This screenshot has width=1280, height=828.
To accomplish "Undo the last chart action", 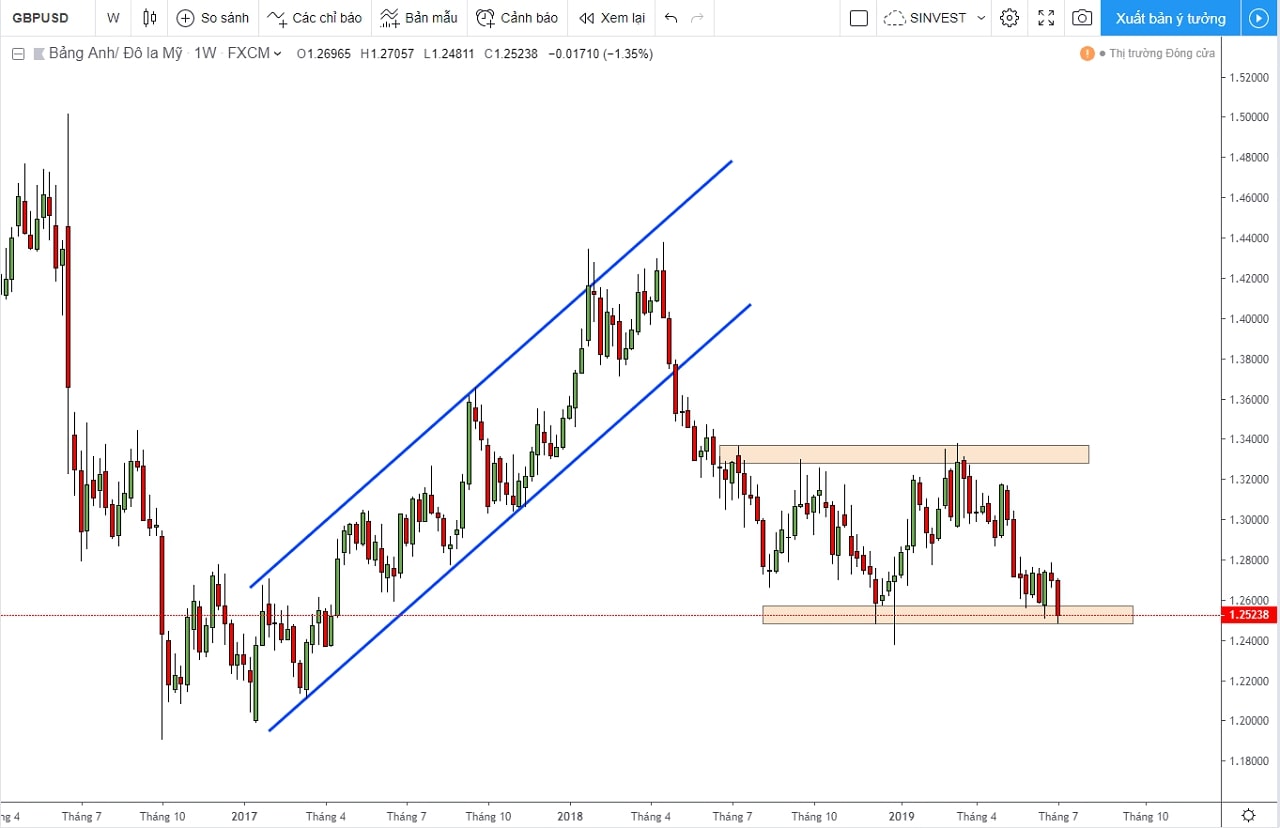I will click(671, 18).
